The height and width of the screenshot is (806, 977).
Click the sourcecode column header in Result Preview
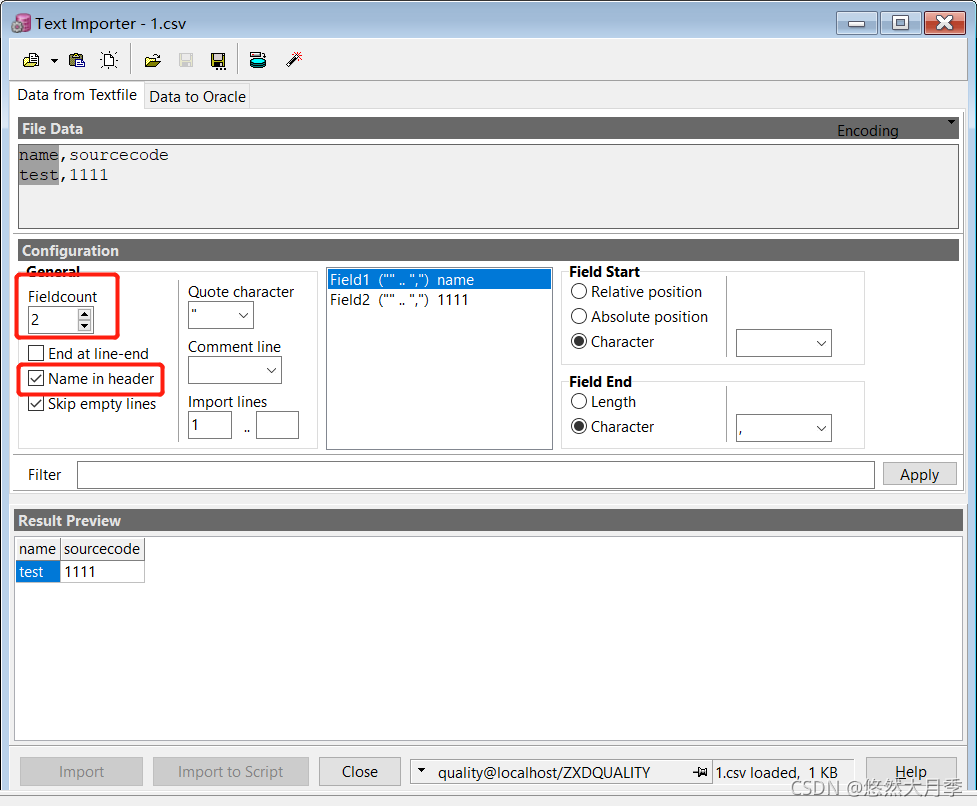coord(102,549)
